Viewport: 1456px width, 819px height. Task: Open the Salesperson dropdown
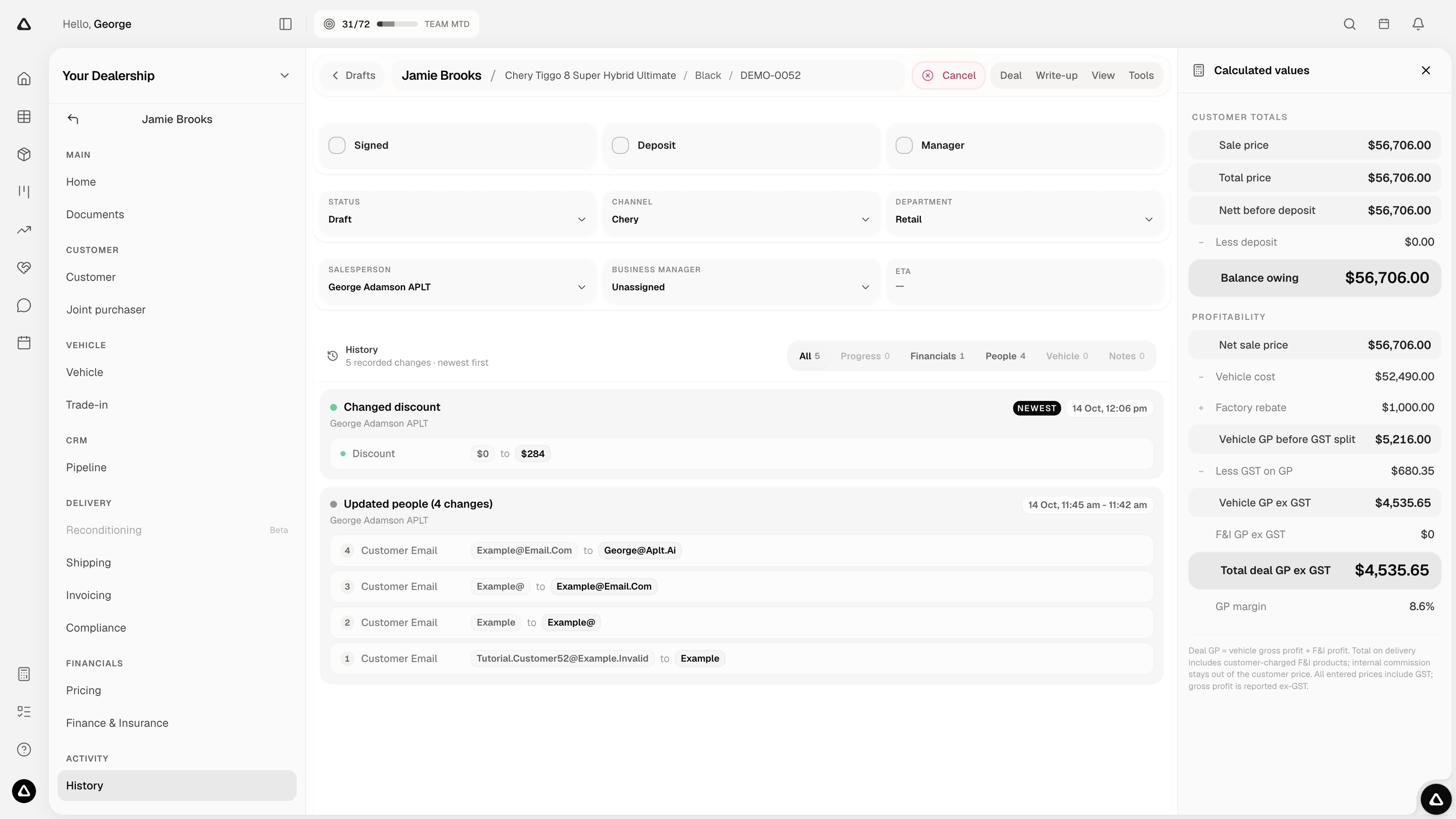[x=457, y=280]
